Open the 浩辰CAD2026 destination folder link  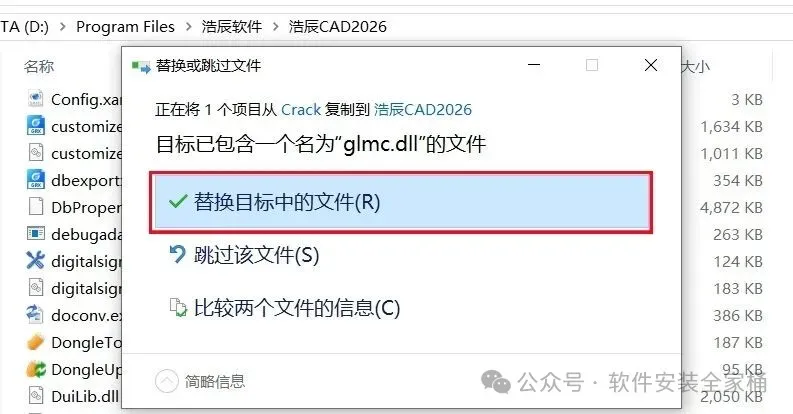[423, 110]
